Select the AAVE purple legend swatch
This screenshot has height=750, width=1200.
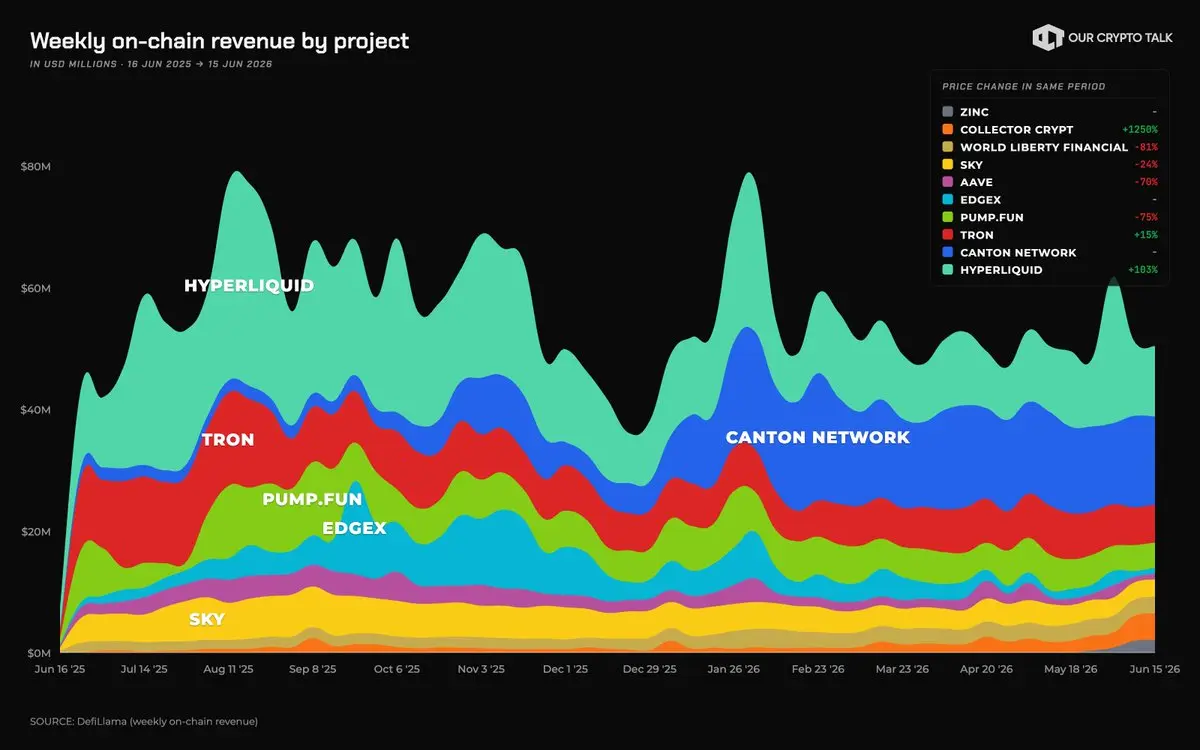(948, 182)
